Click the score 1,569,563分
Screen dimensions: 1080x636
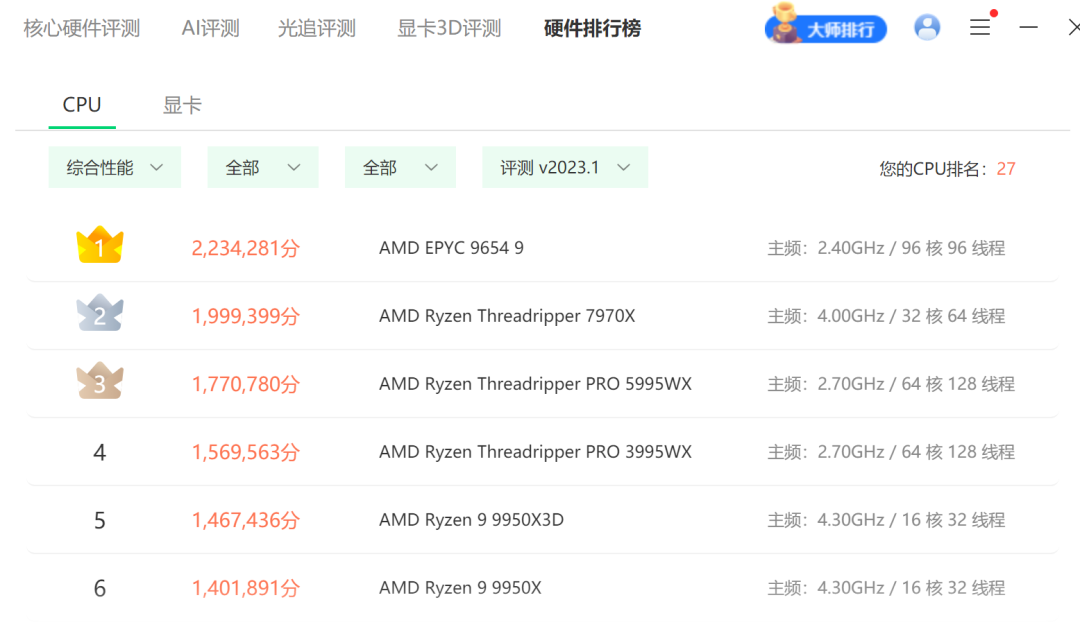point(246,452)
